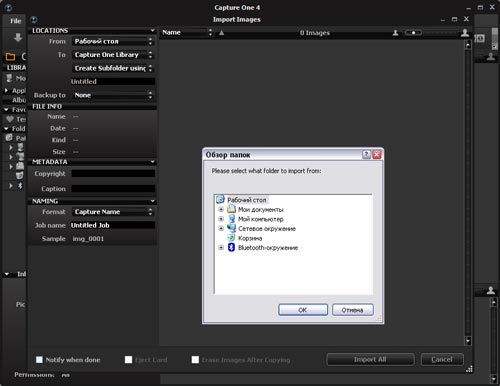Click the Bluetooth-окружение Bluetooth icon

pos(231,247)
